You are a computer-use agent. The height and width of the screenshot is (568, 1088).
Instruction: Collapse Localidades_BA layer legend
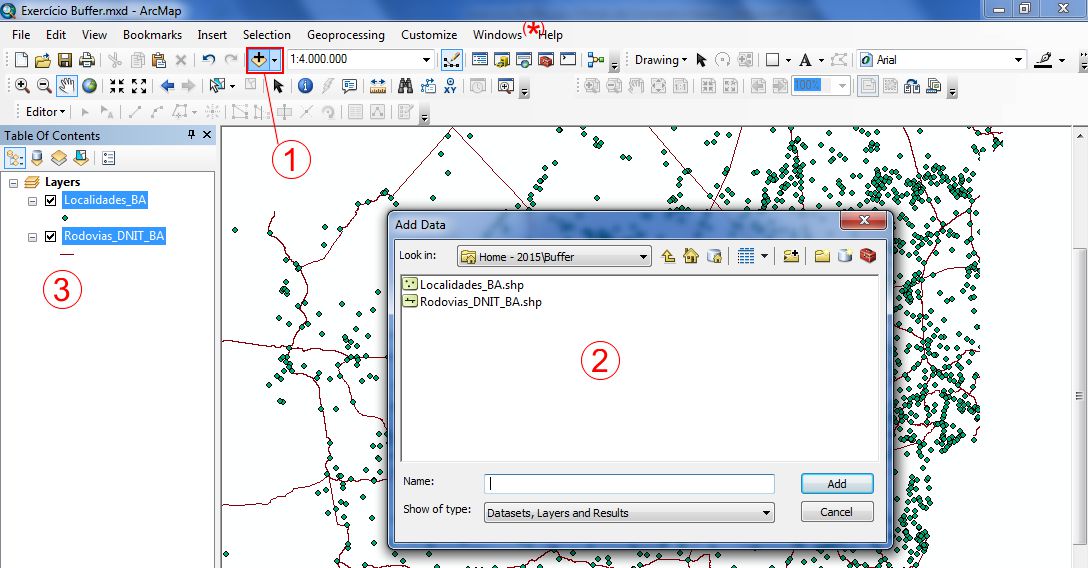click(32, 201)
